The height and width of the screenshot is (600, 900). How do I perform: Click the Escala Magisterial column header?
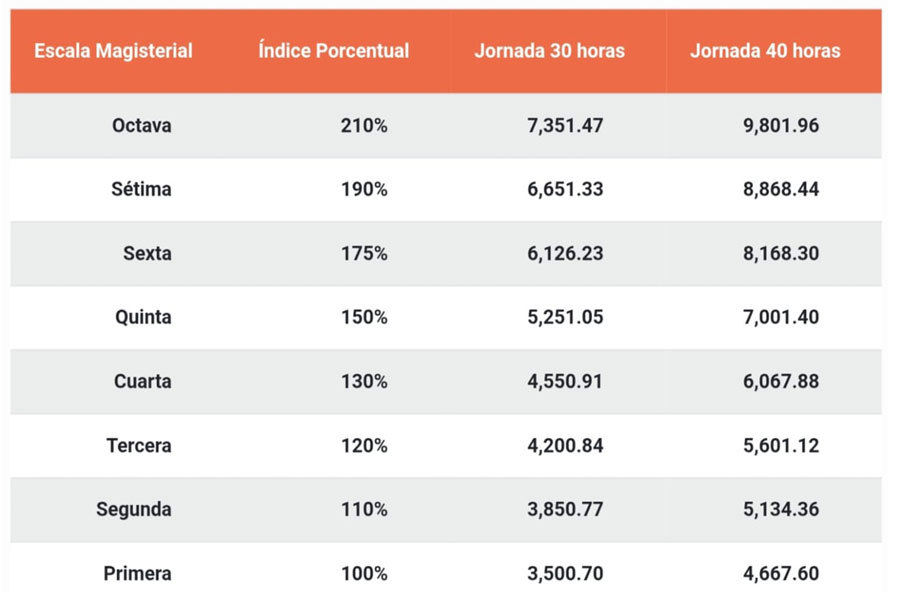coord(113,51)
